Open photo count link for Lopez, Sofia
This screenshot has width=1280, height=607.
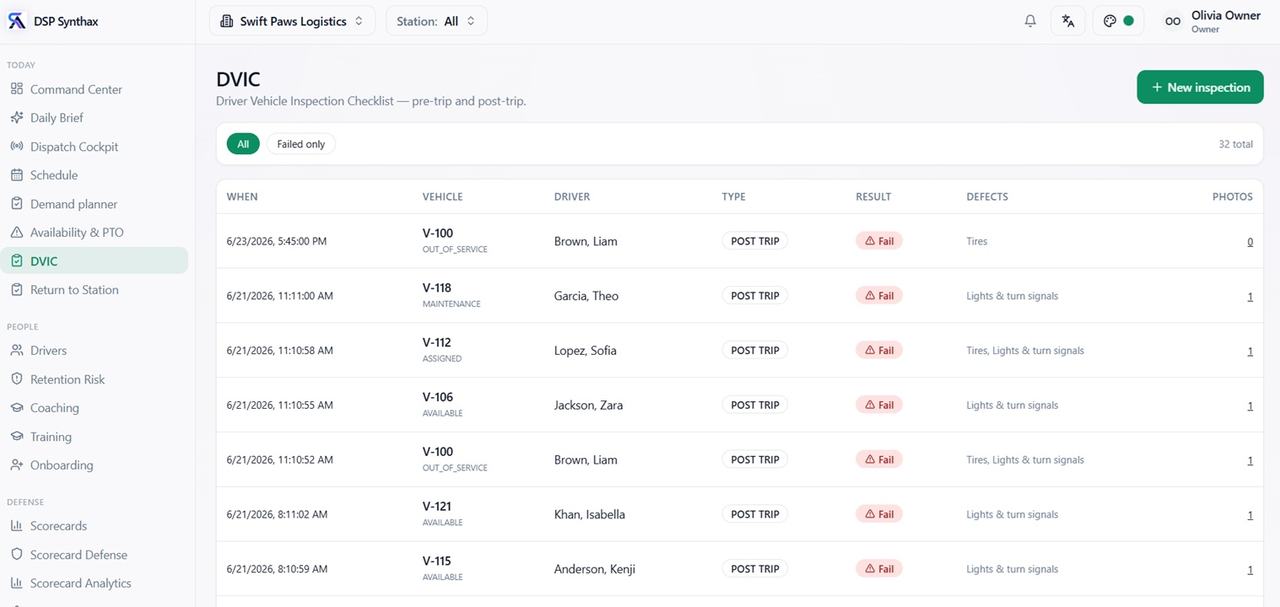pos(1250,351)
